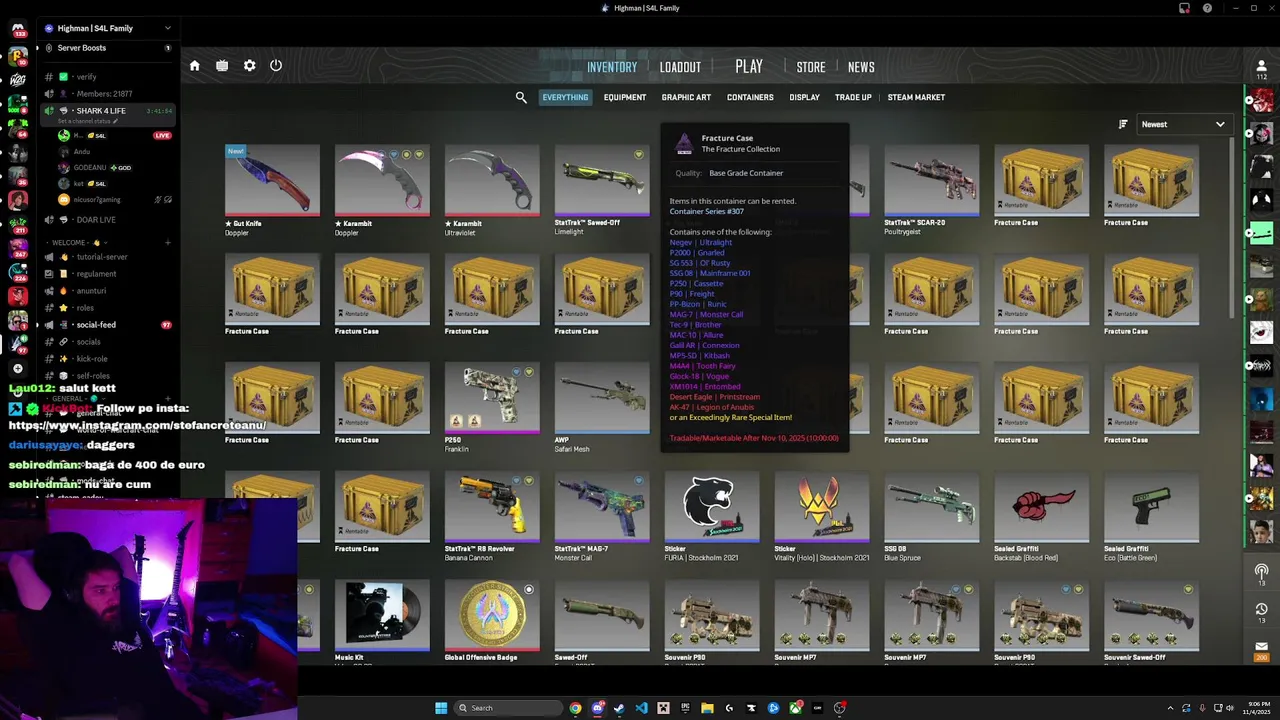1280x720 pixels.
Task: Open the kick-role channel
Action: click(108, 358)
